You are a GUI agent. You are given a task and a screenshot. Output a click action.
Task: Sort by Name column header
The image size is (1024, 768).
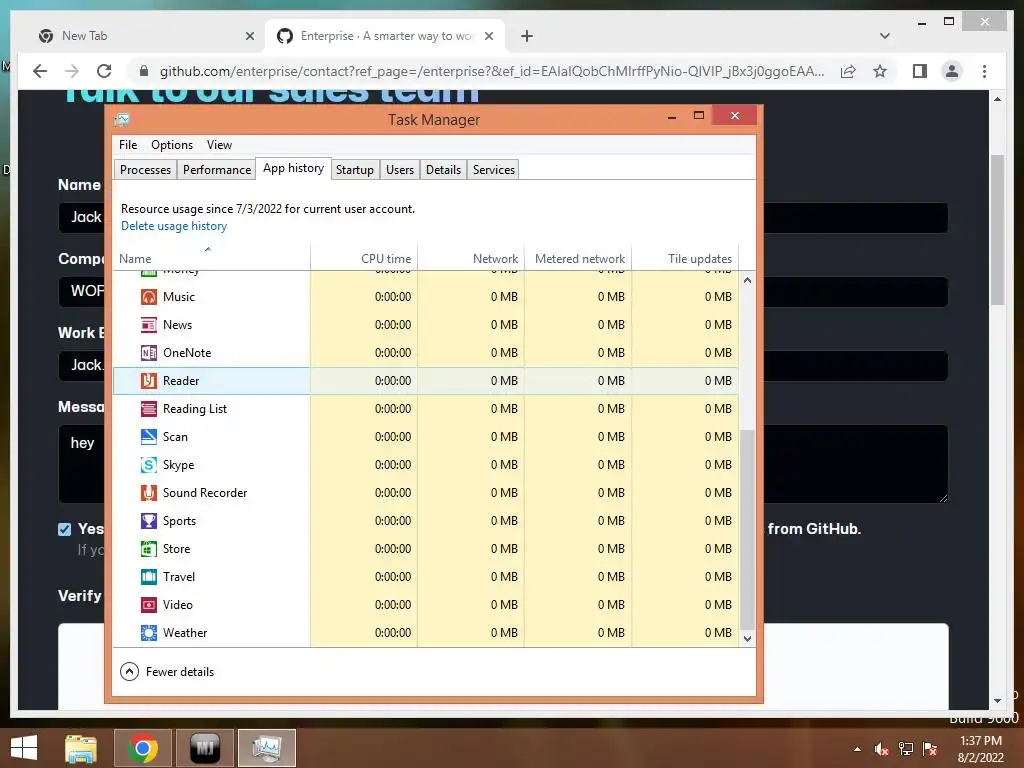coord(212,258)
